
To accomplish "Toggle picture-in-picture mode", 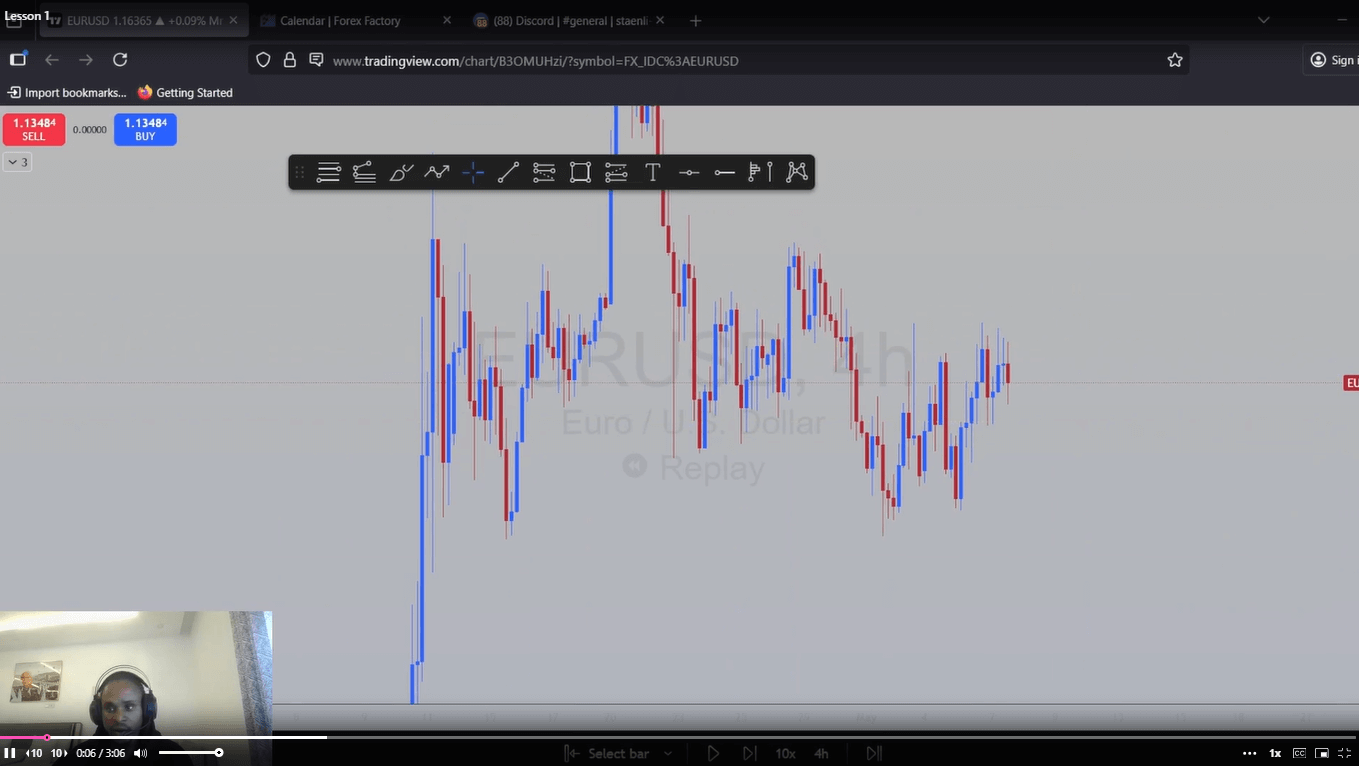I will pos(1322,752).
